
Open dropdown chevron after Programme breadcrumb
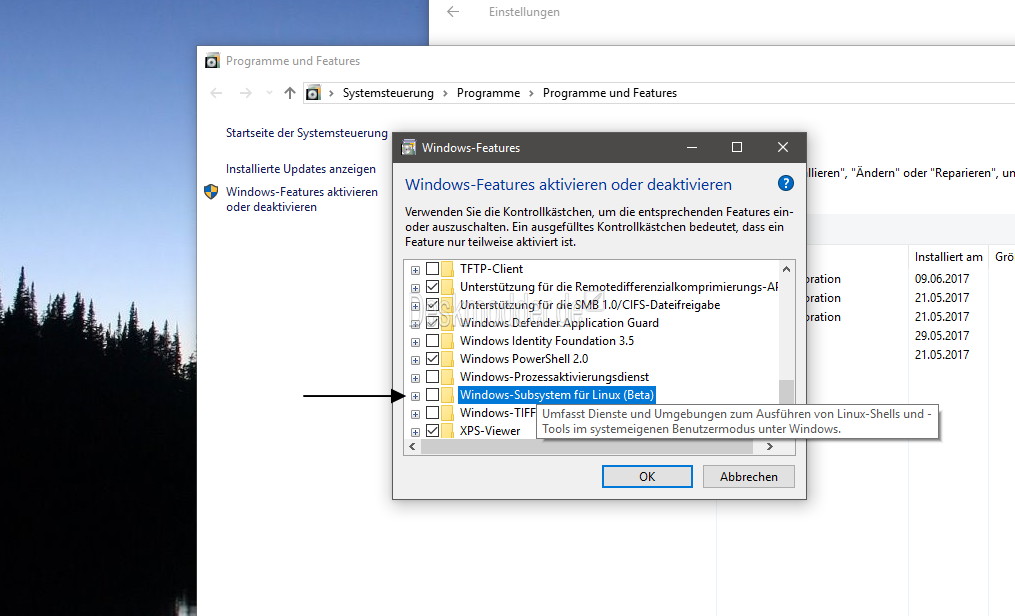pos(531,93)
